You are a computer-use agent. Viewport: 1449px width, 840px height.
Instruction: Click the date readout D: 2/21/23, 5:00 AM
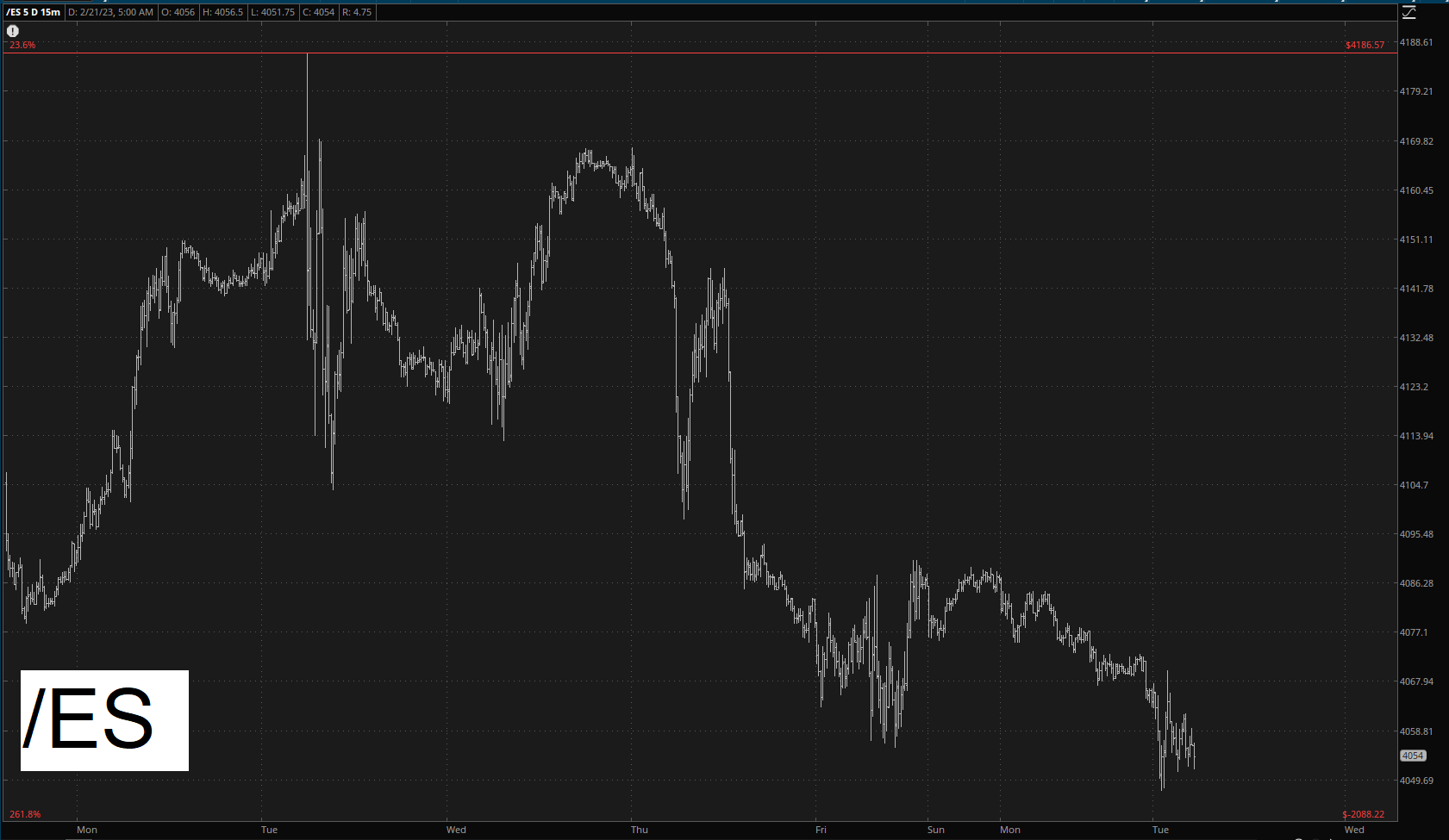pos(111,12)
